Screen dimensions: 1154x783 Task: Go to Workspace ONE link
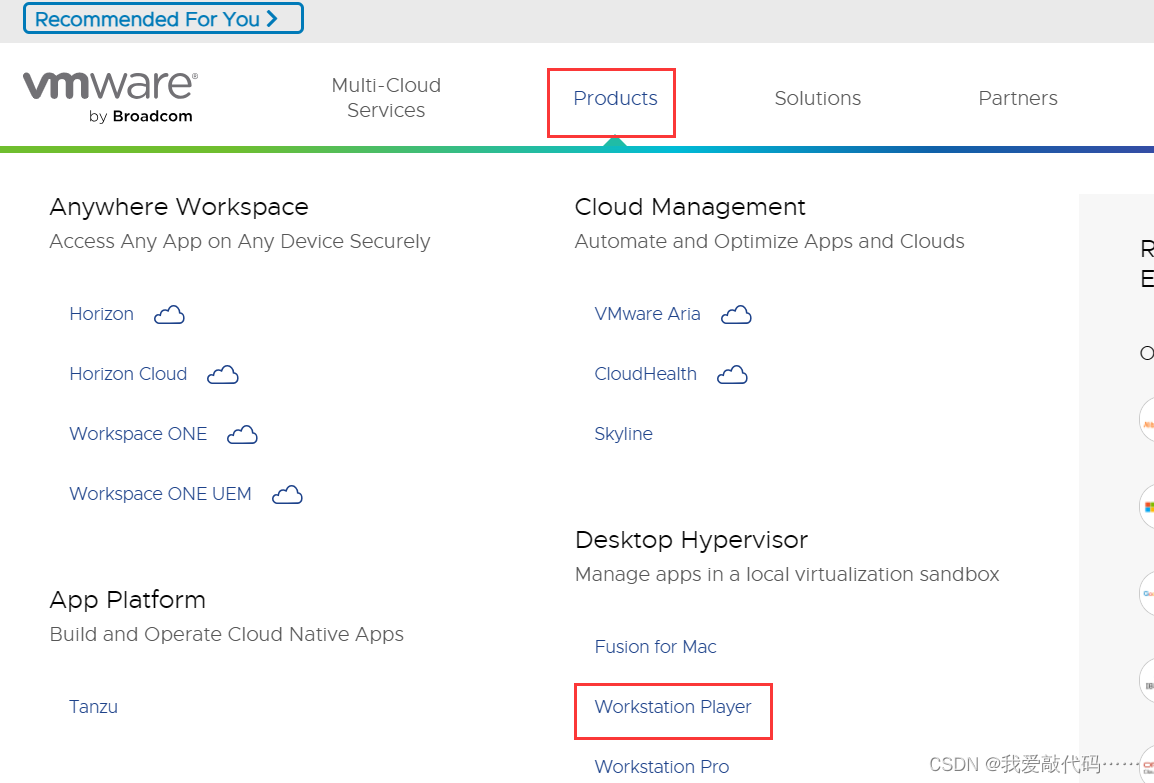pyautogui.click(x=138, y=434)
